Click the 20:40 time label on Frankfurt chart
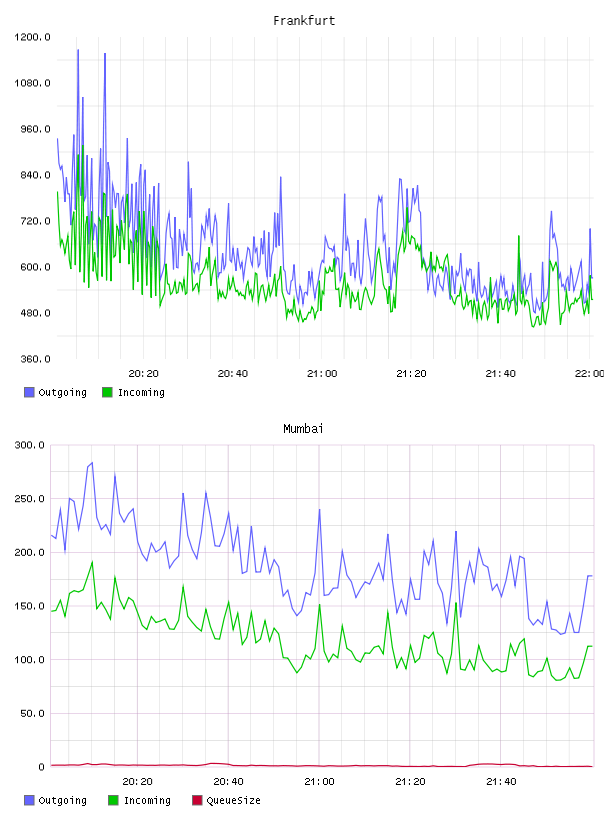608x816 pixels. (232, 374)
